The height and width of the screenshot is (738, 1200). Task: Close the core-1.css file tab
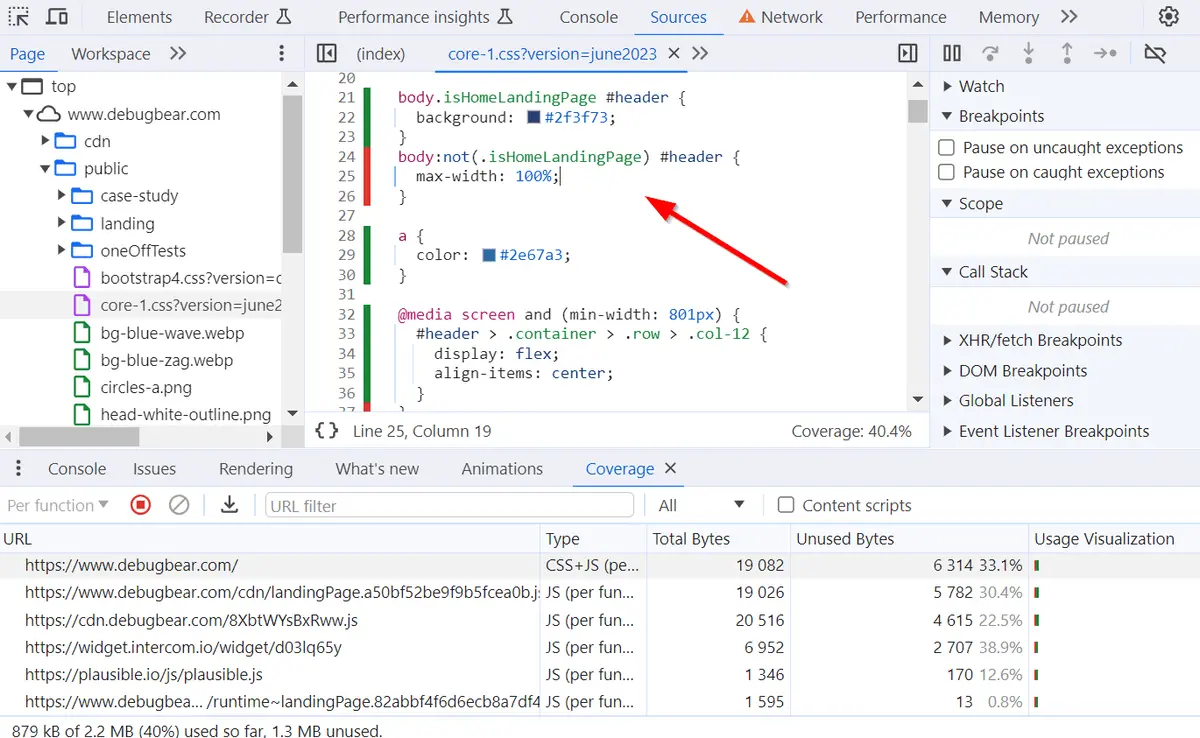coord(673,54)
